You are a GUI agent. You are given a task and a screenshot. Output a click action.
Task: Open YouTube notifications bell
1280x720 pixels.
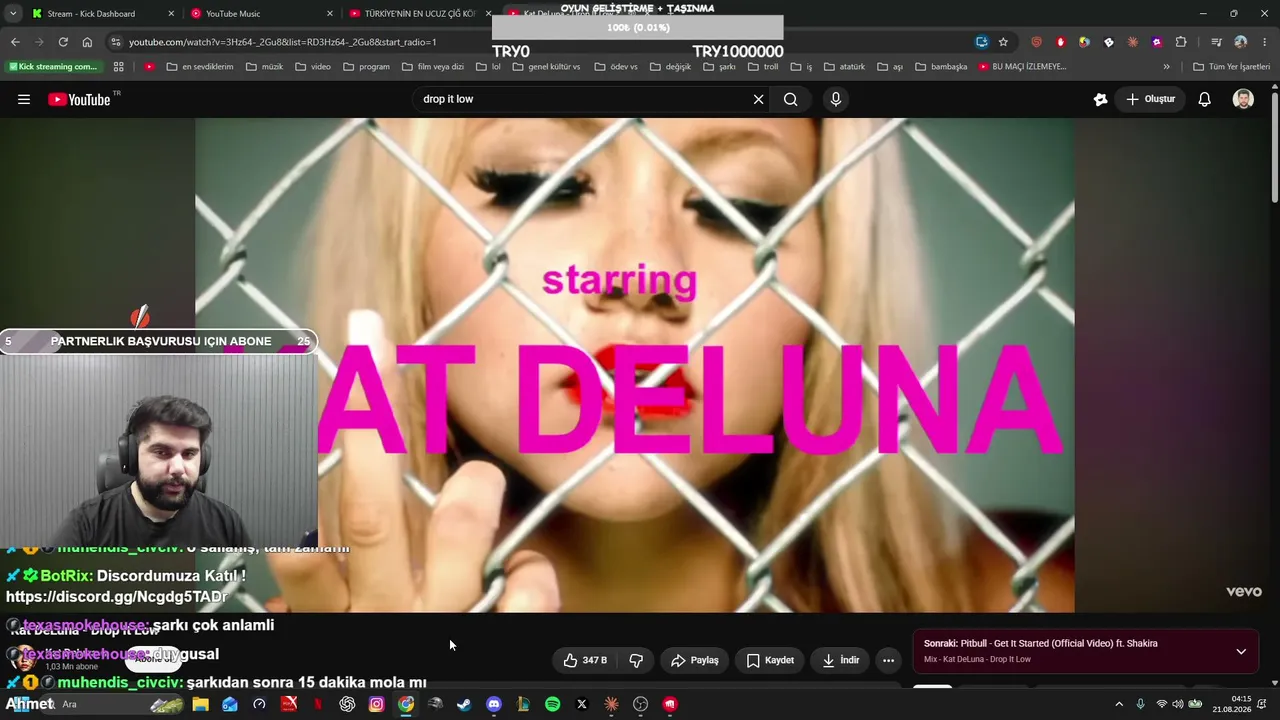pos(1205,99)
